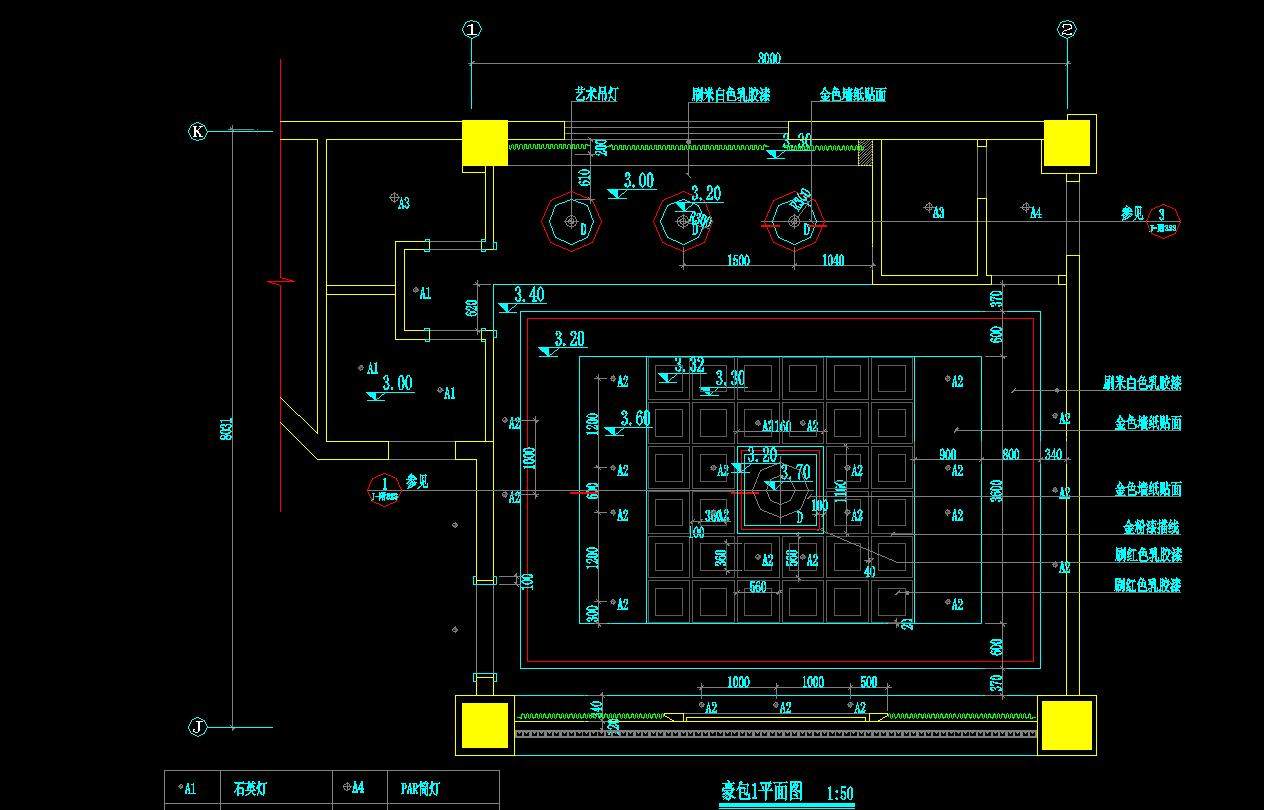The height and width of the screenshot is (810, 1264).
Task: Select yellow column at axes 2 and J
Action: 1067,725
